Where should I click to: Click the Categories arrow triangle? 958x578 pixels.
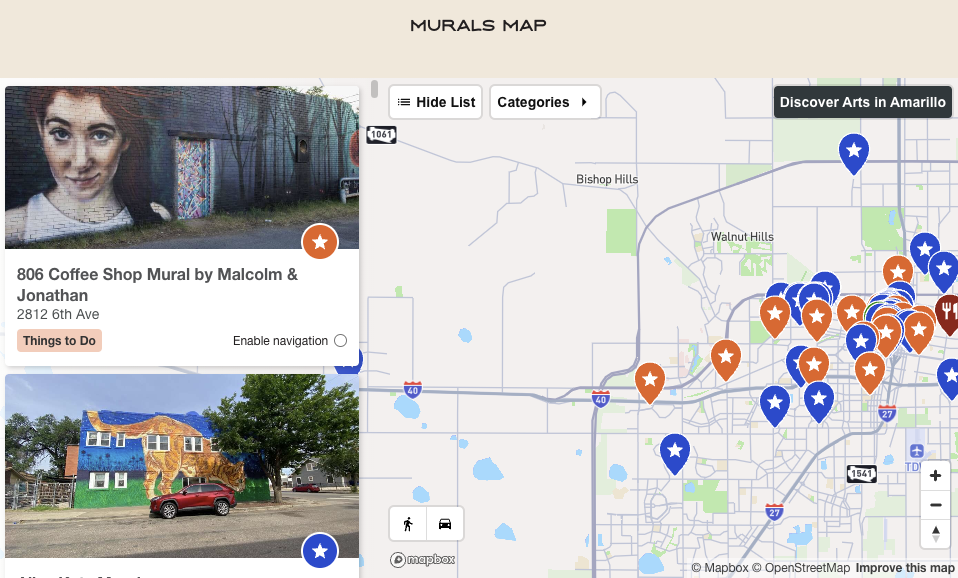tap(584, 102)
